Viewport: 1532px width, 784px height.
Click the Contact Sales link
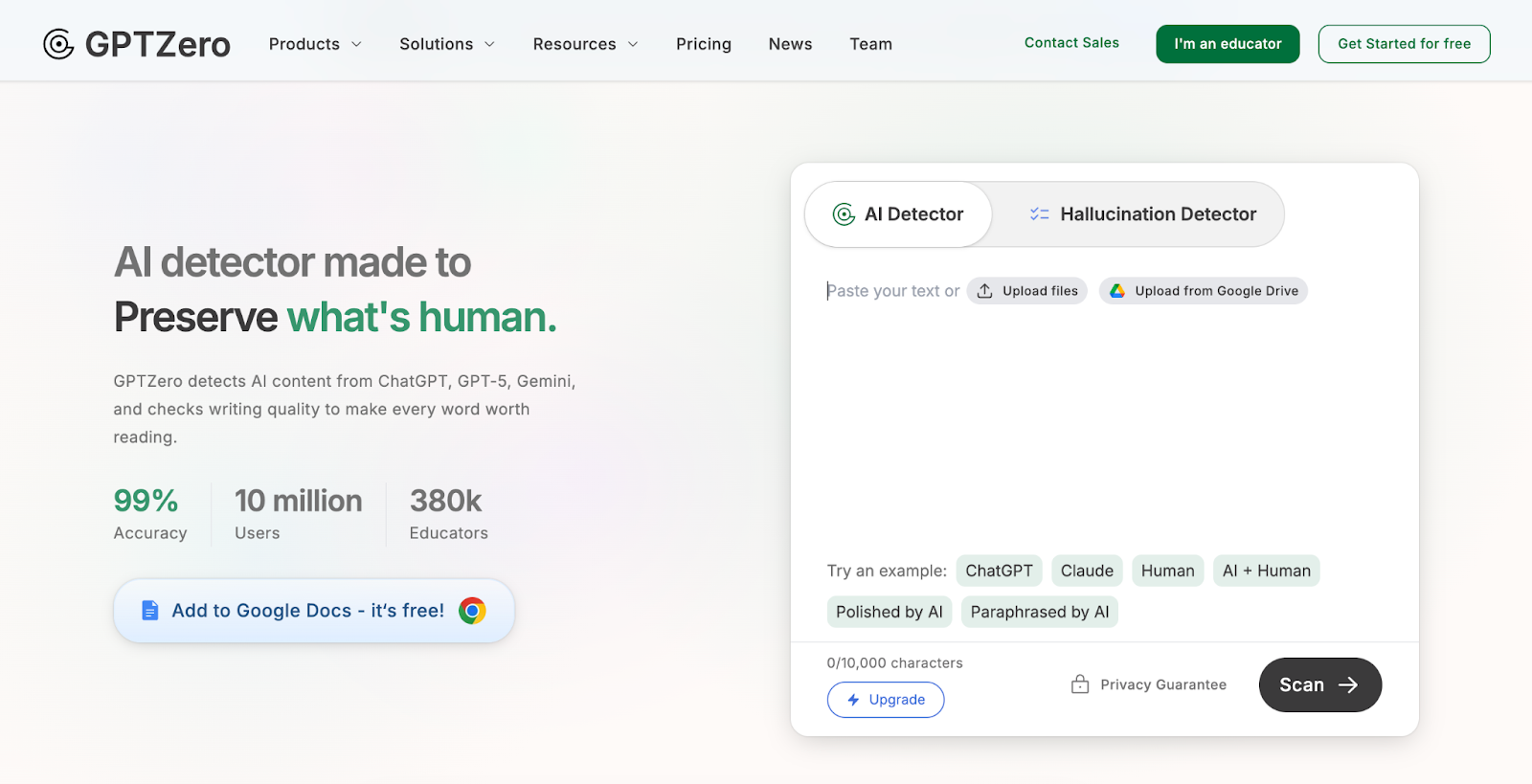[1071, 43]
